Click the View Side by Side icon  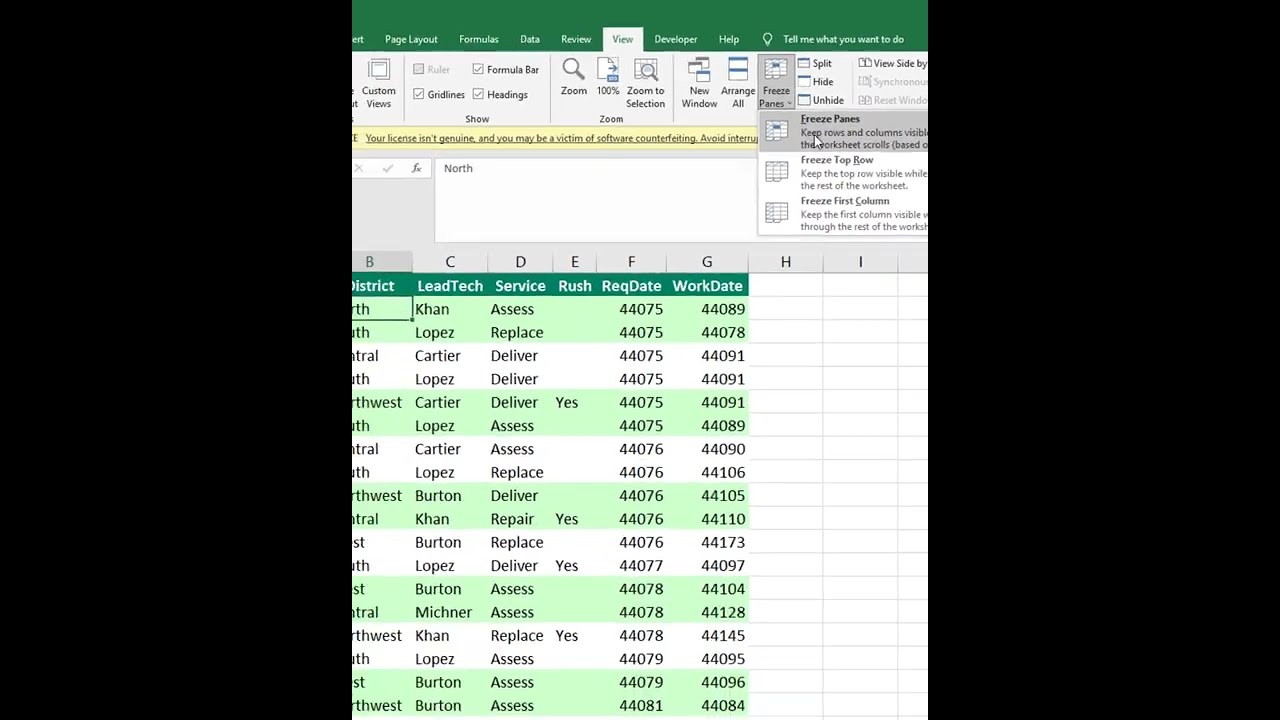[x=865, y=64]
